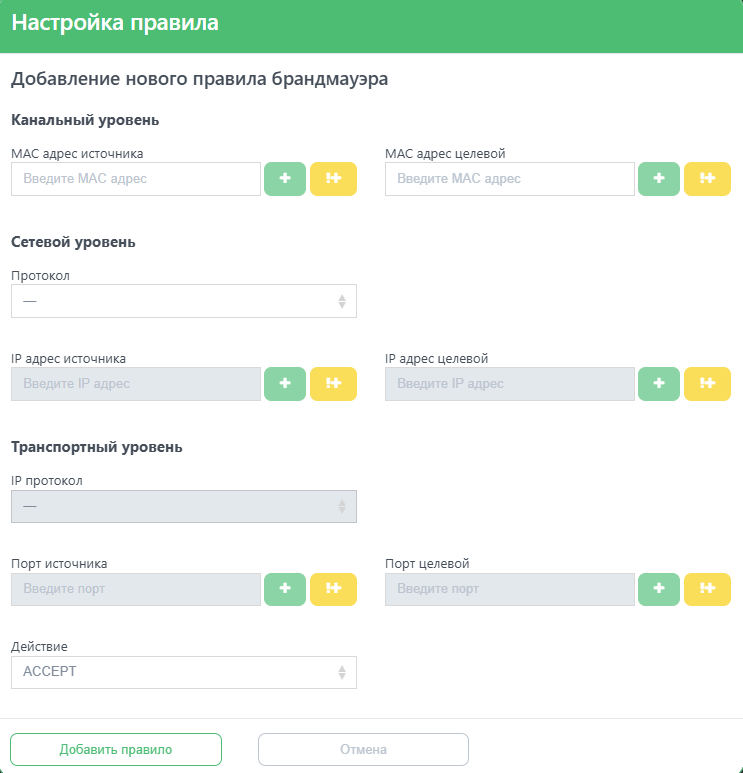Click green plus for target IP address
Image resolution: width=743 pixels, height=773 pixels.
click(659, 384)
